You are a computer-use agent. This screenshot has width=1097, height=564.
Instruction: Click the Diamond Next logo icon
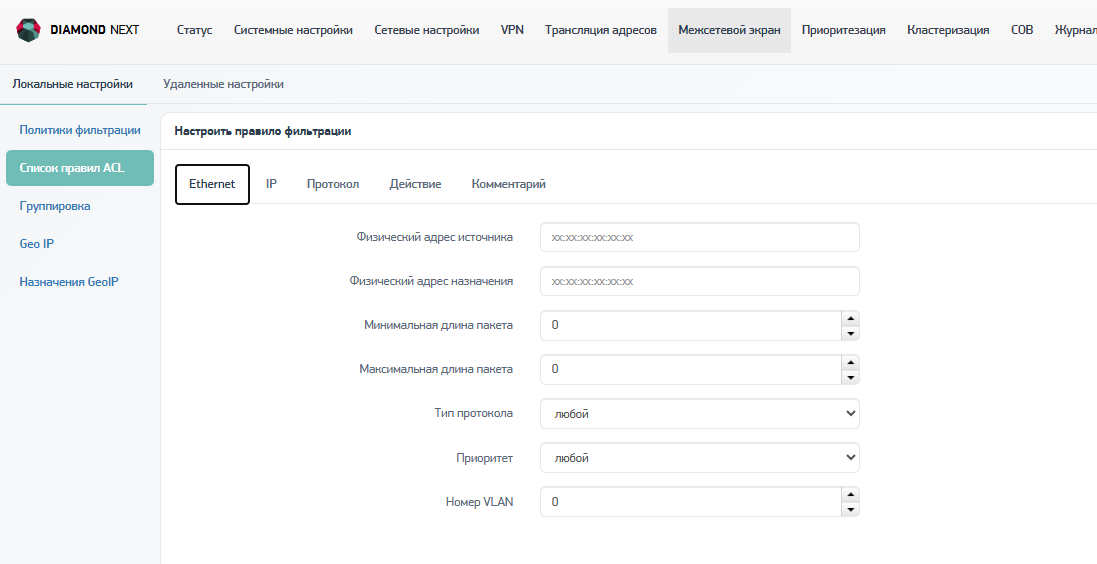tap(28, 30)
